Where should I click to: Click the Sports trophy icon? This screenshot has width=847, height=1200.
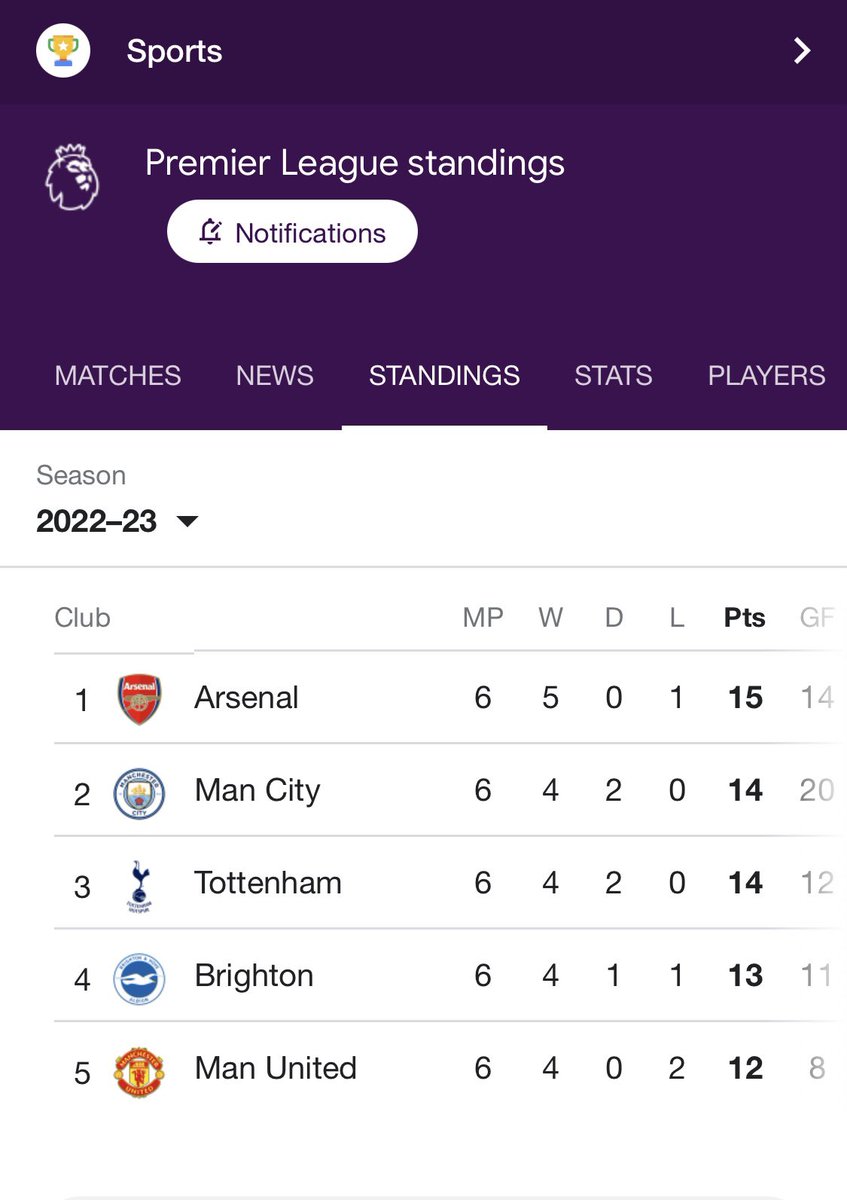(x=63, y=51)
